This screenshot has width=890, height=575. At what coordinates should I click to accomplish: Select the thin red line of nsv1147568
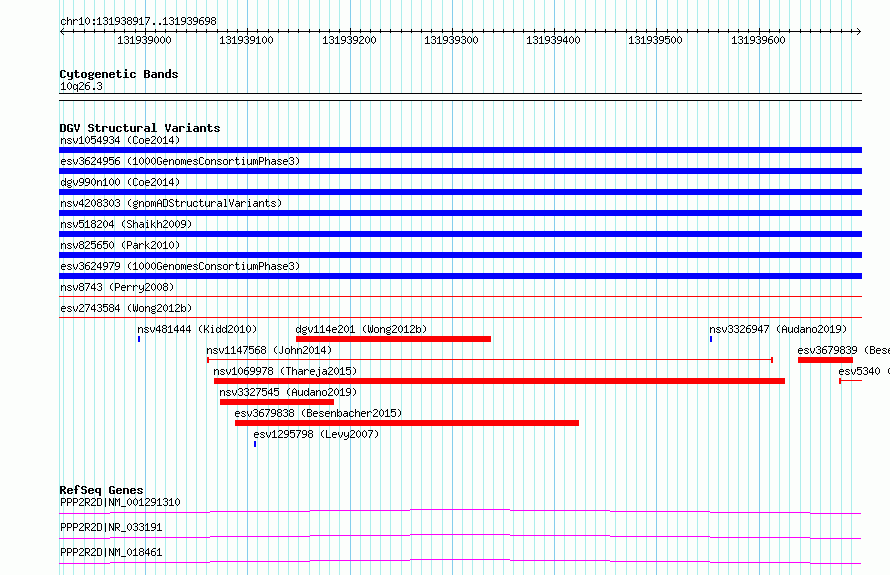(490, 360)
